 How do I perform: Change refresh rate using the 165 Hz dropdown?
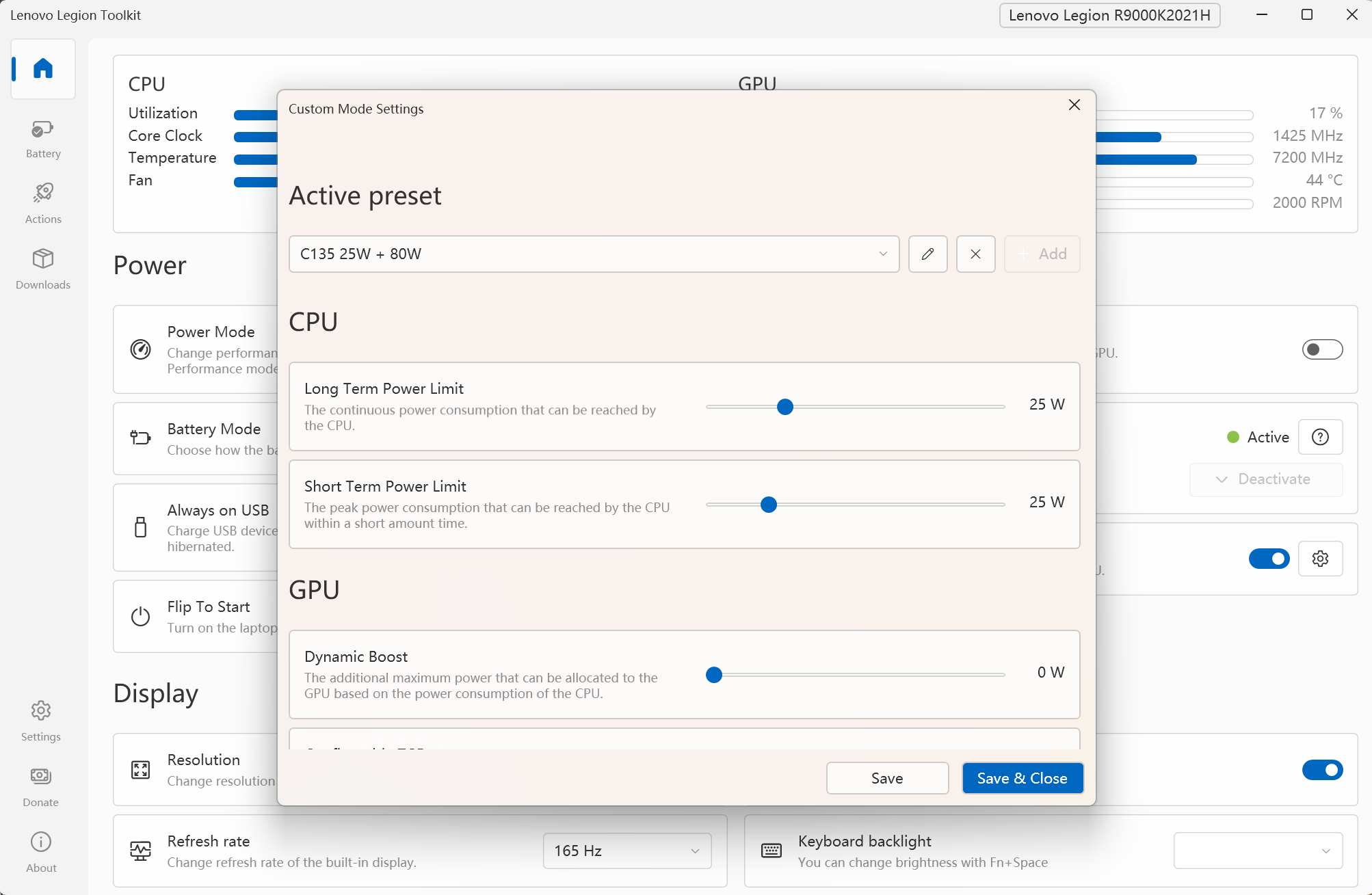coord(626,851)
